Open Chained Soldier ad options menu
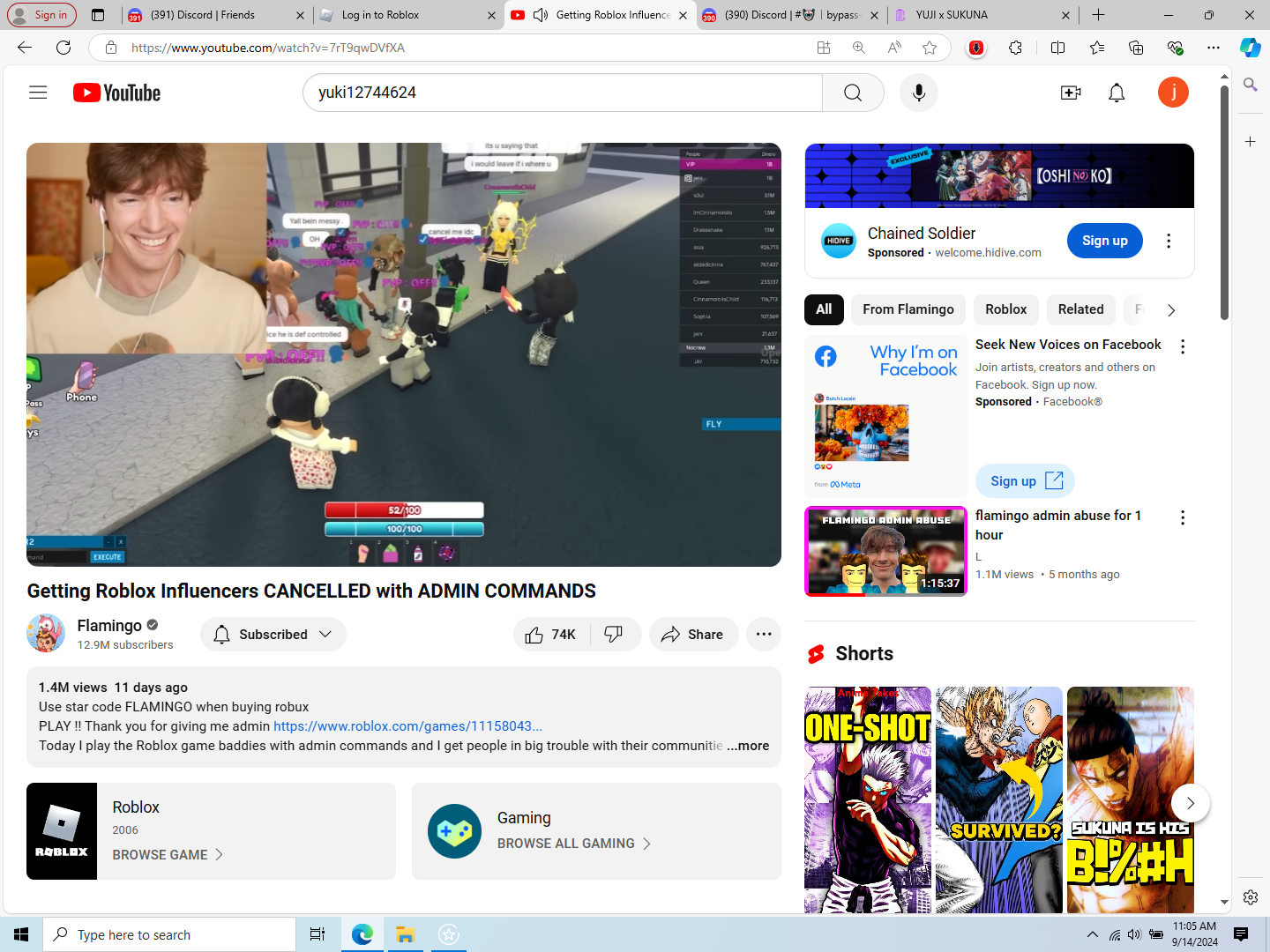This screenshot has width=1270, height=952. pyautogui.click(x=1169, y=241)
